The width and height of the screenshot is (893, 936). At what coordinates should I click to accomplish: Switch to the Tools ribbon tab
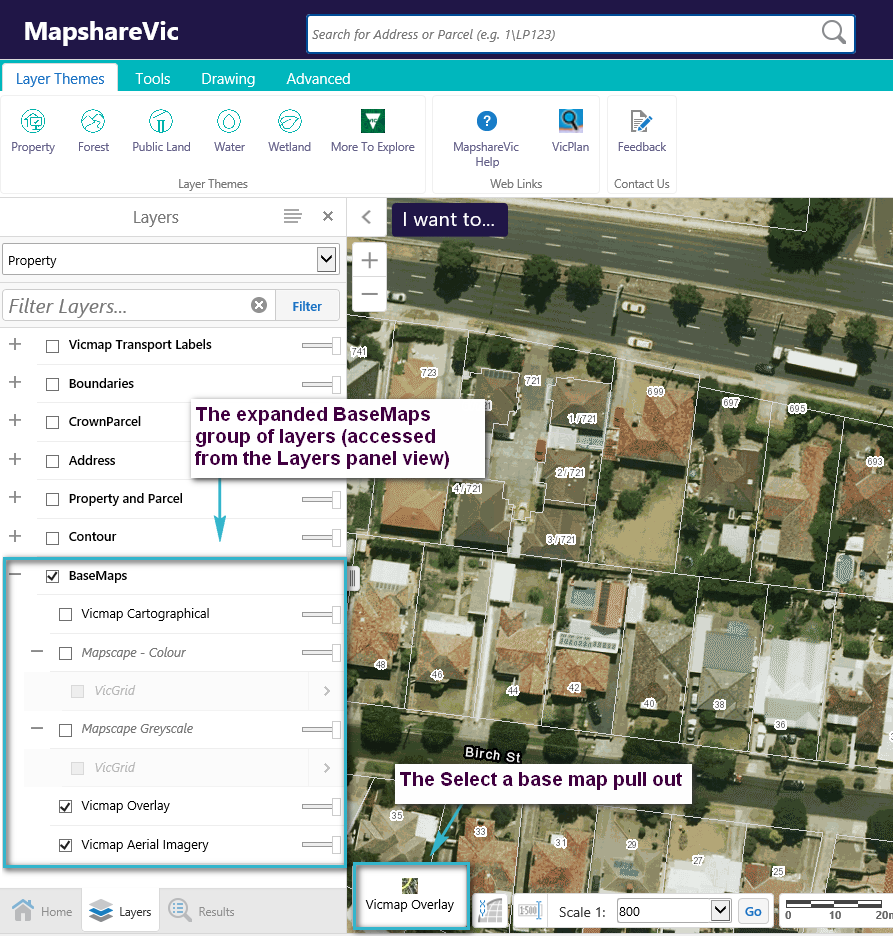tap(153, 78)
